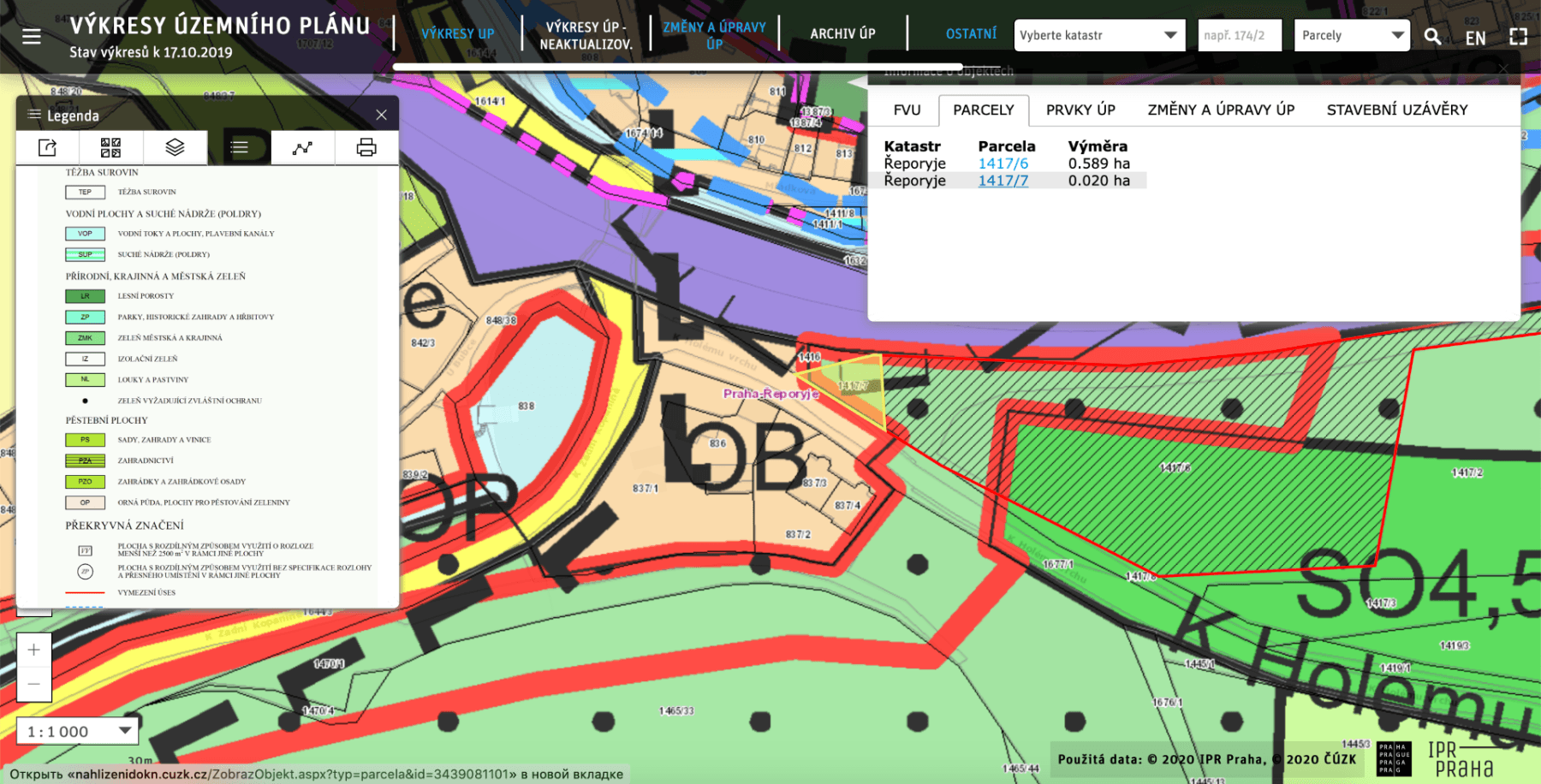Switch language to EN
The image size is (1541, 784).
1475,38
